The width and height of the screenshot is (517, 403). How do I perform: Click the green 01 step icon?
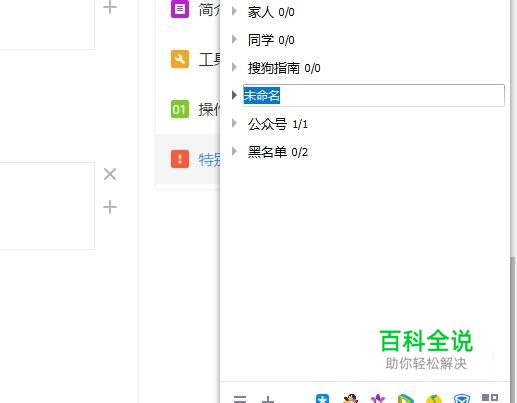(180, 109)
